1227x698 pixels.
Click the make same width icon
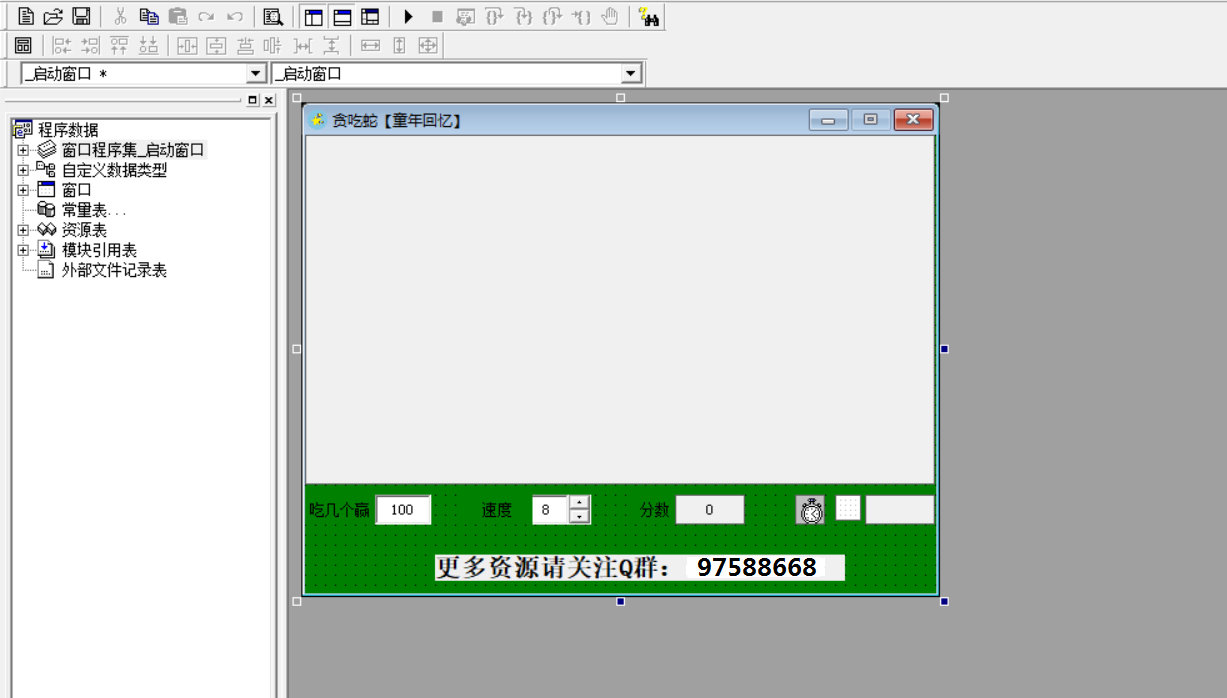371,45
